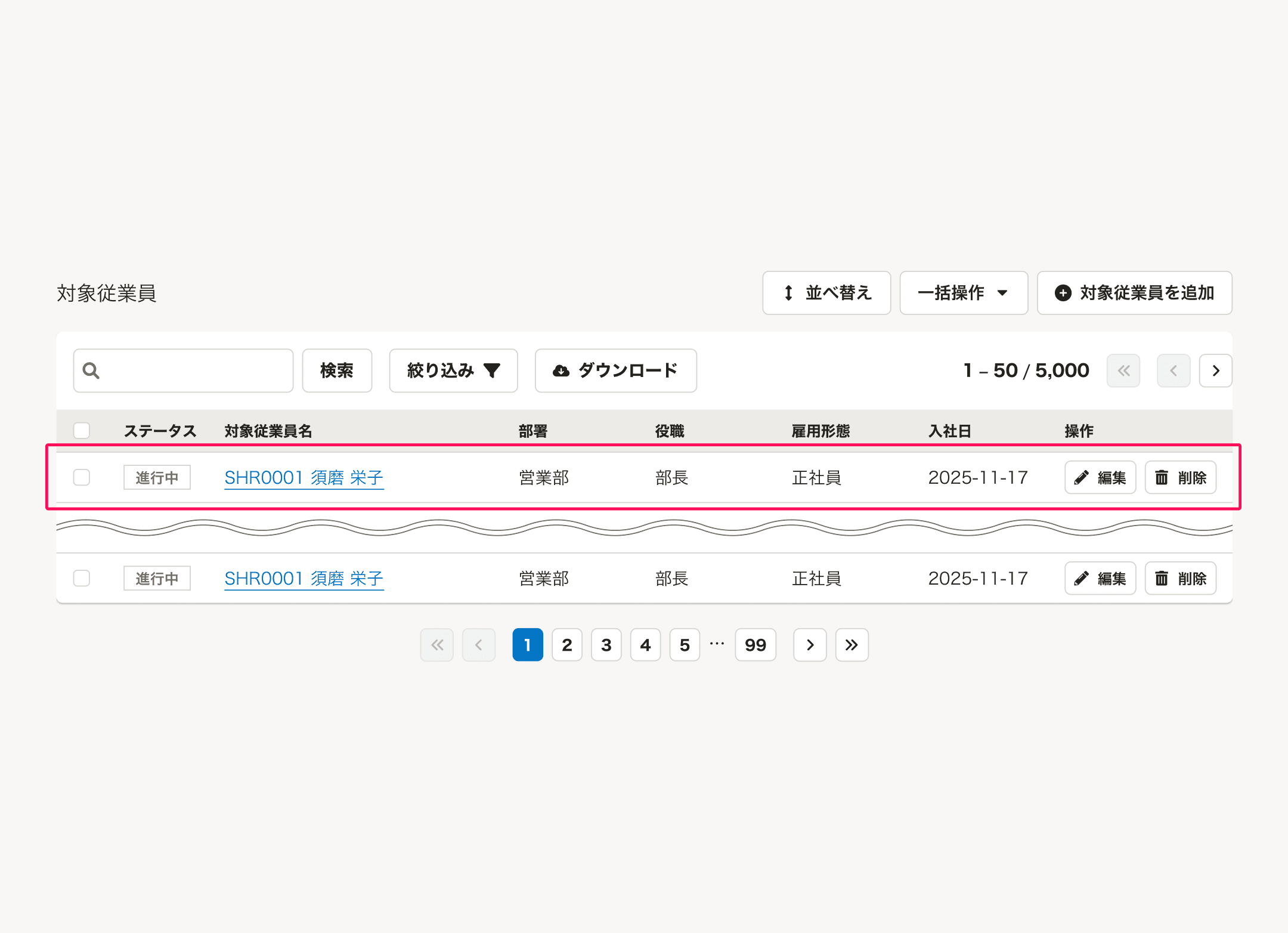This screenshot has width=1288, height=933.
Task: Click the double-chevron first-page icon near the record count
Action: click(x=1123, y=370)
